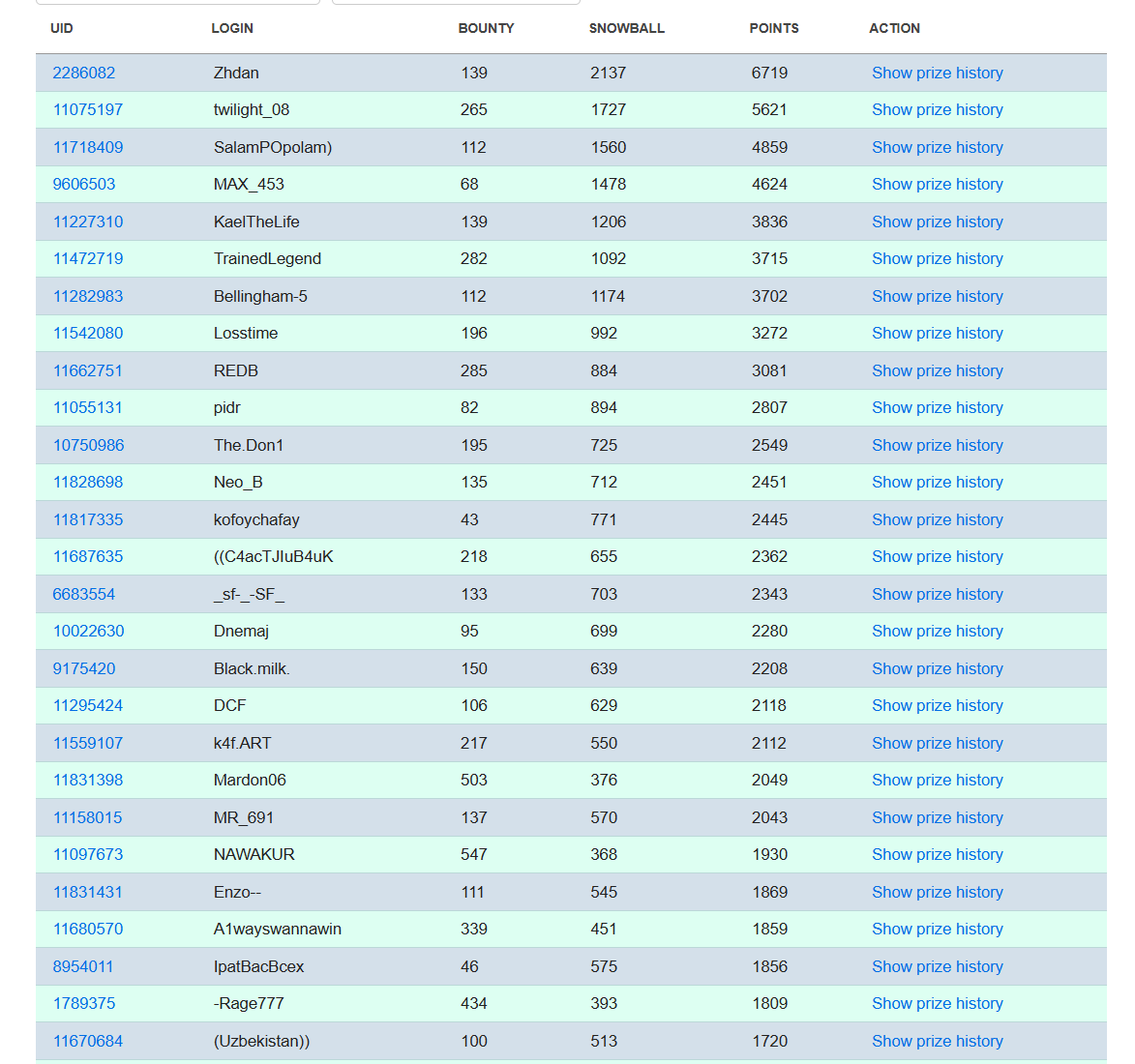Click UID 11718409 link
The width and height of the screenshot is (1135, 1064).
88,147
